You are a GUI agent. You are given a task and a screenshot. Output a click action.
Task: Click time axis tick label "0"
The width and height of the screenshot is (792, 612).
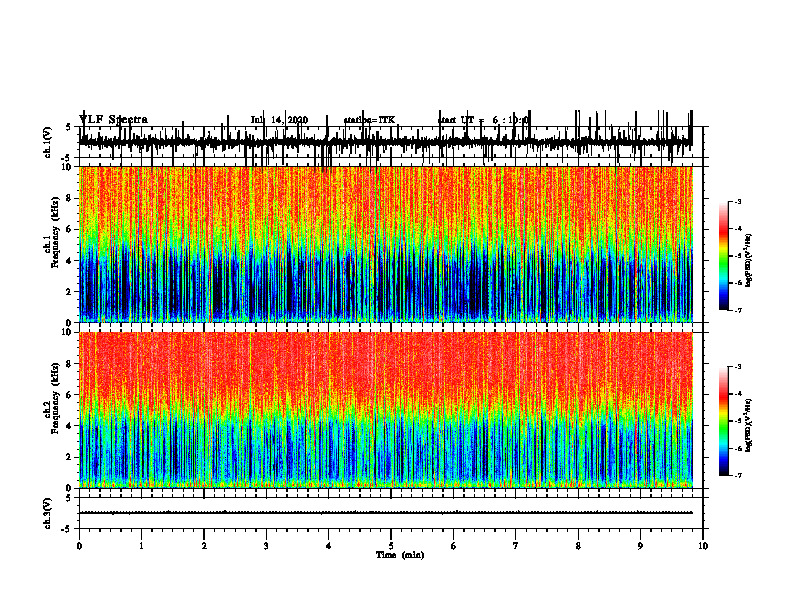tap(79, 546)
